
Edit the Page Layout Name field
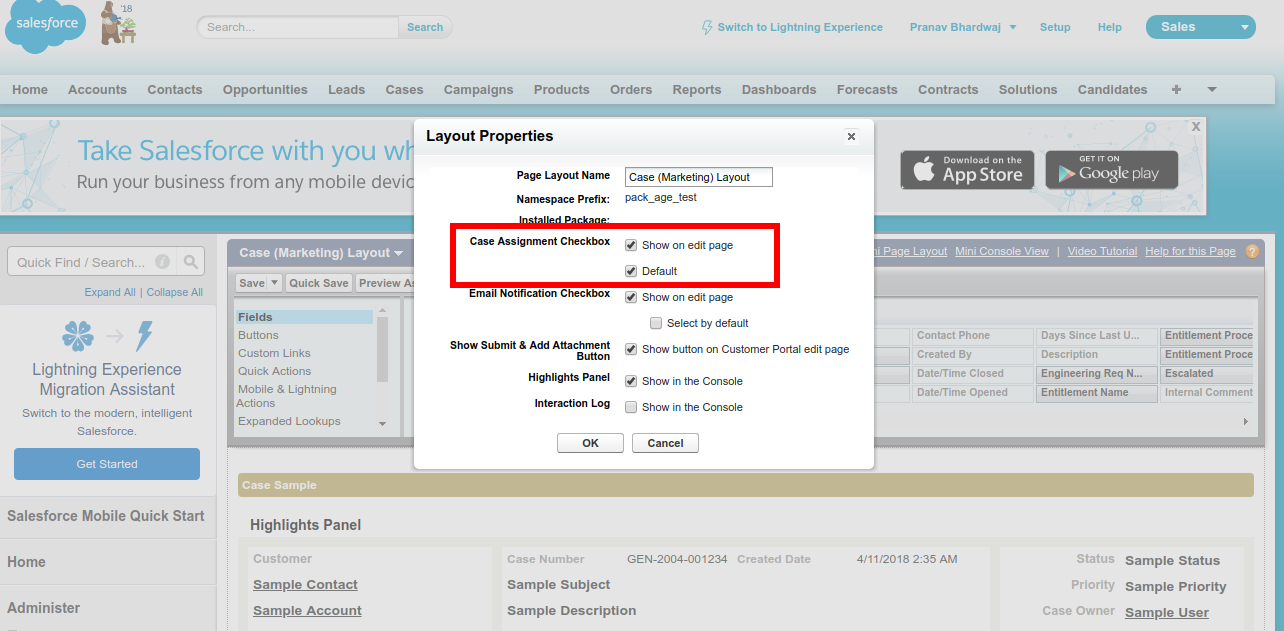coord(698,177)
